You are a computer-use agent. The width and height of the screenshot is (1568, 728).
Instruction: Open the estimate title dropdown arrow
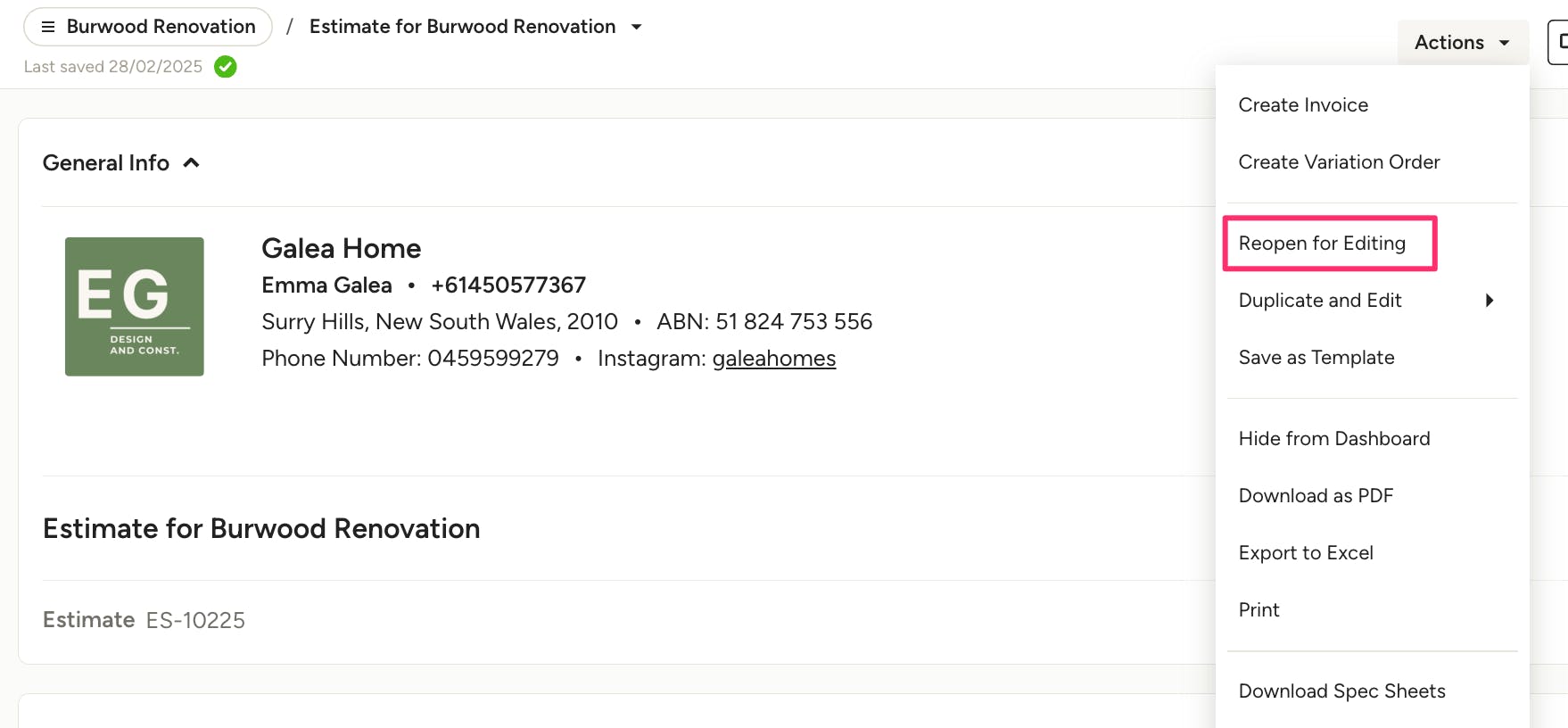click(x=637, y=27)
